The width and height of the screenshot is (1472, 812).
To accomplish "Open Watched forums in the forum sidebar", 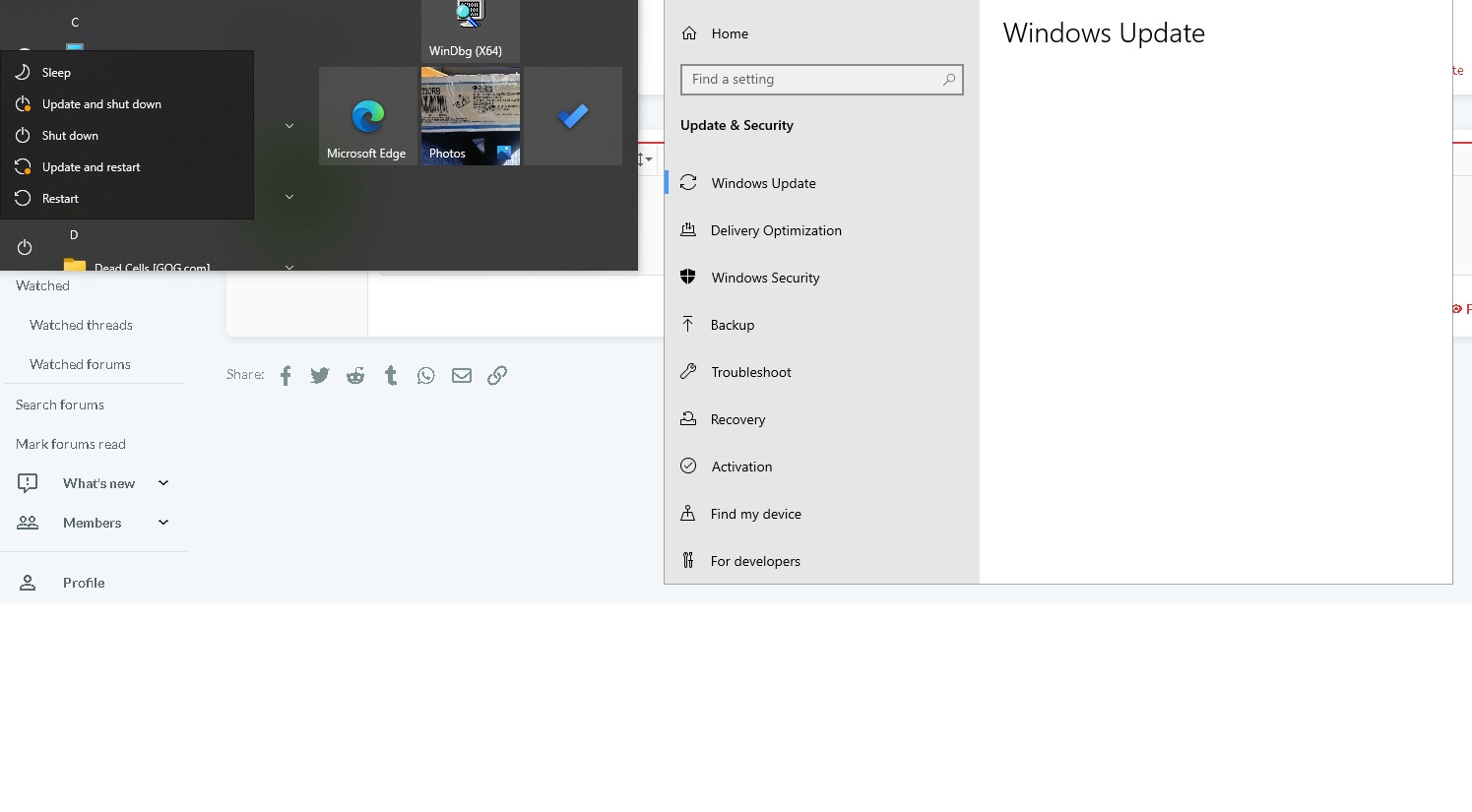I will tap(80, 365).
